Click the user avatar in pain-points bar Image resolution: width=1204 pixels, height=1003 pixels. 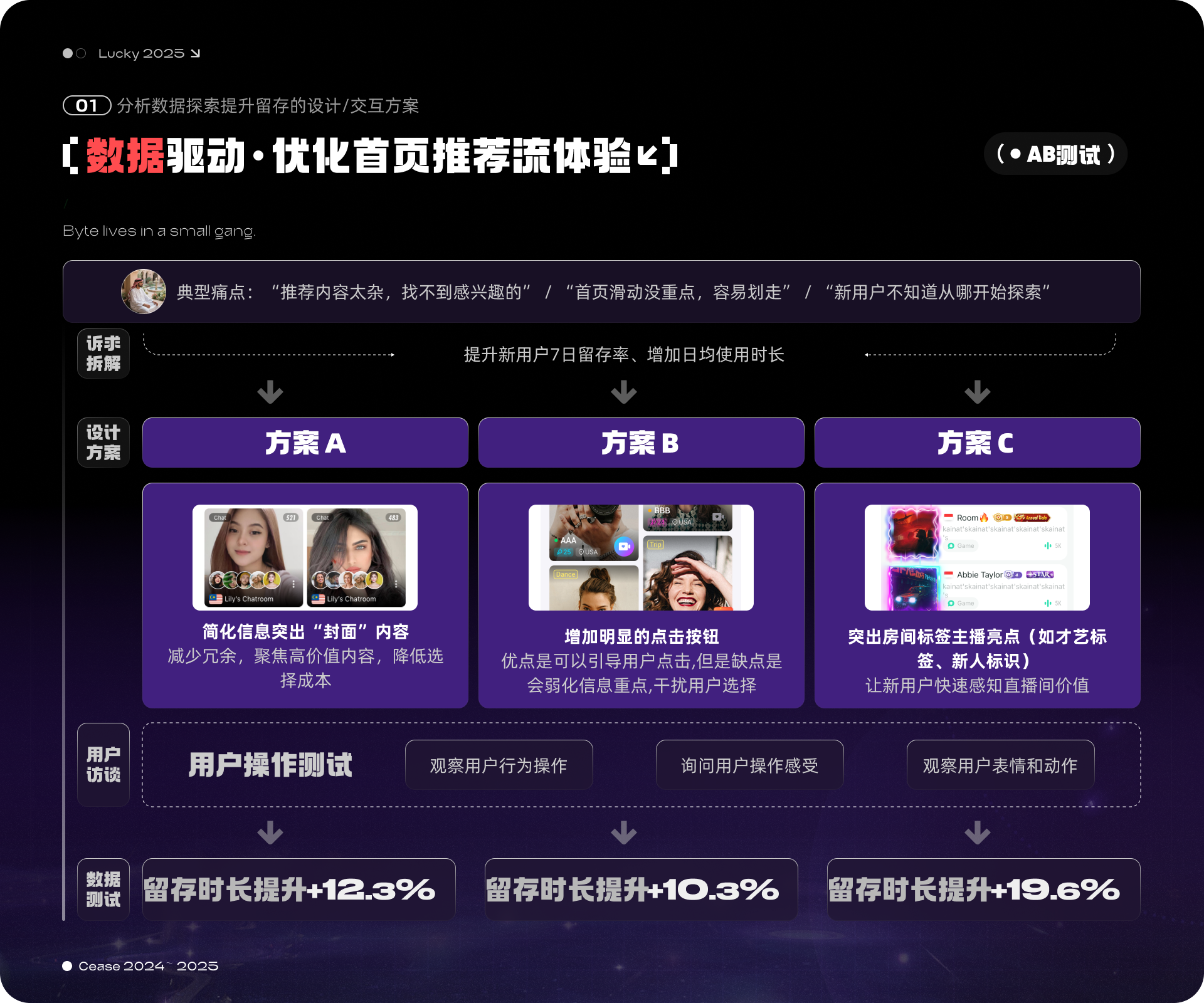[x=144, y=291]
